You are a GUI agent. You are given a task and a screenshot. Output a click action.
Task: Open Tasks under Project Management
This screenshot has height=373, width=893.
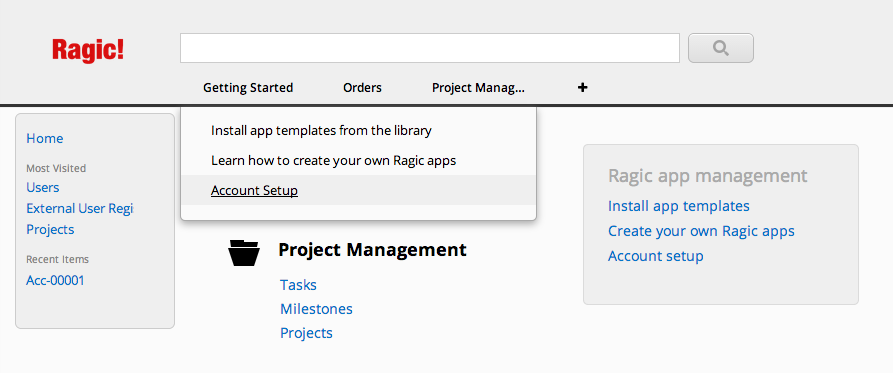[x=298, y=285]
